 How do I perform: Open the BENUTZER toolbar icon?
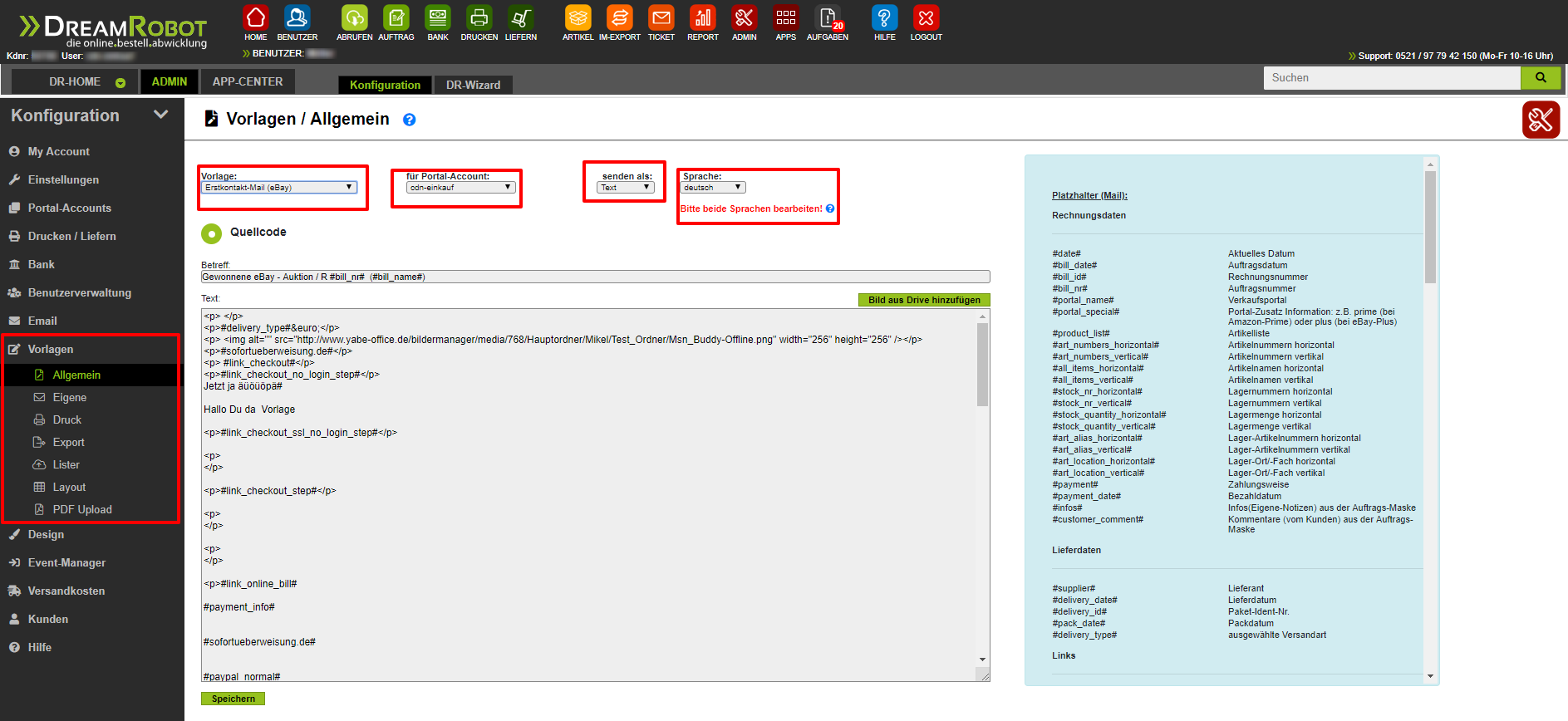(297, 17)
